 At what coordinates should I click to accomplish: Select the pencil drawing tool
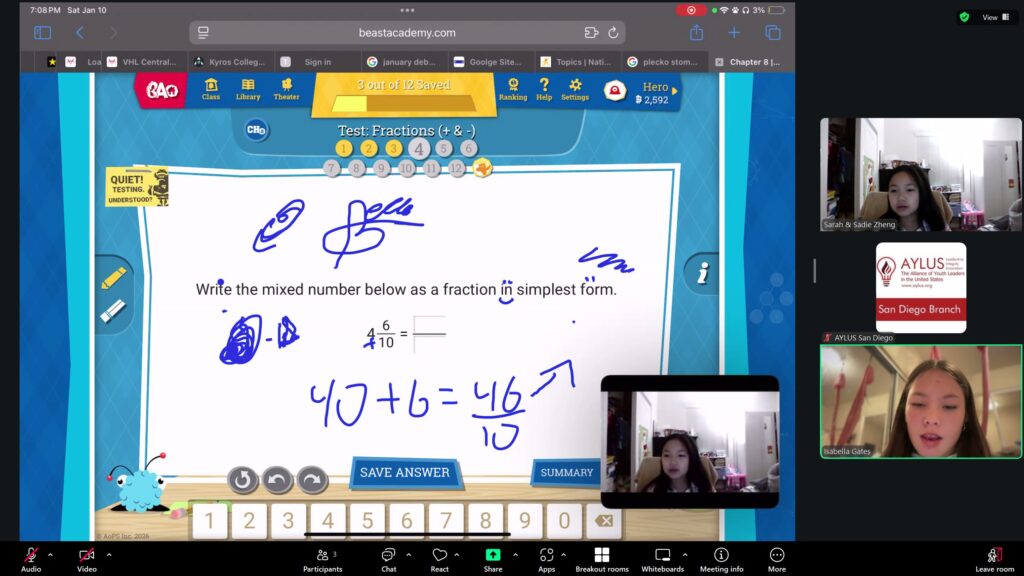pos(113,278)
